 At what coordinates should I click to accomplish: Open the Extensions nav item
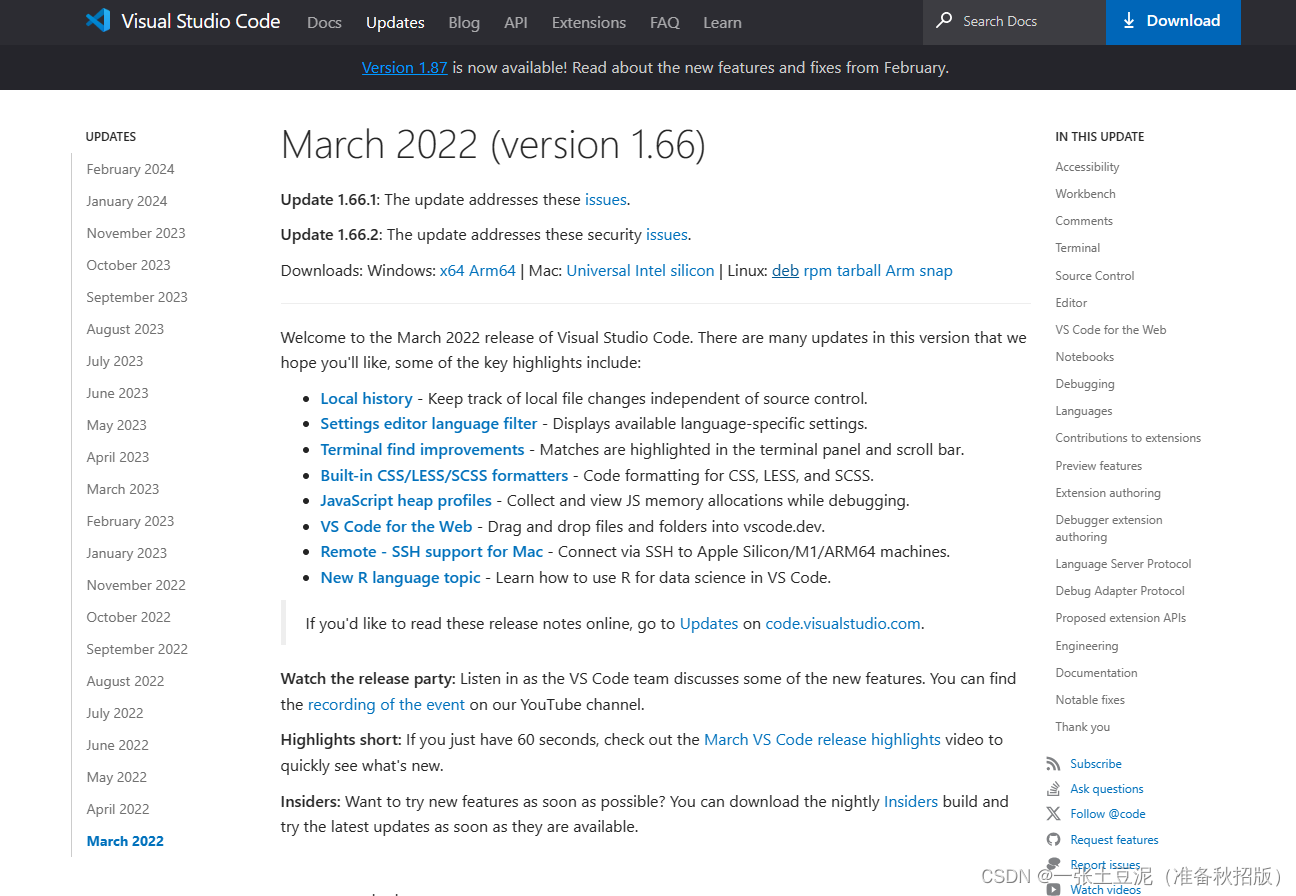589,22
